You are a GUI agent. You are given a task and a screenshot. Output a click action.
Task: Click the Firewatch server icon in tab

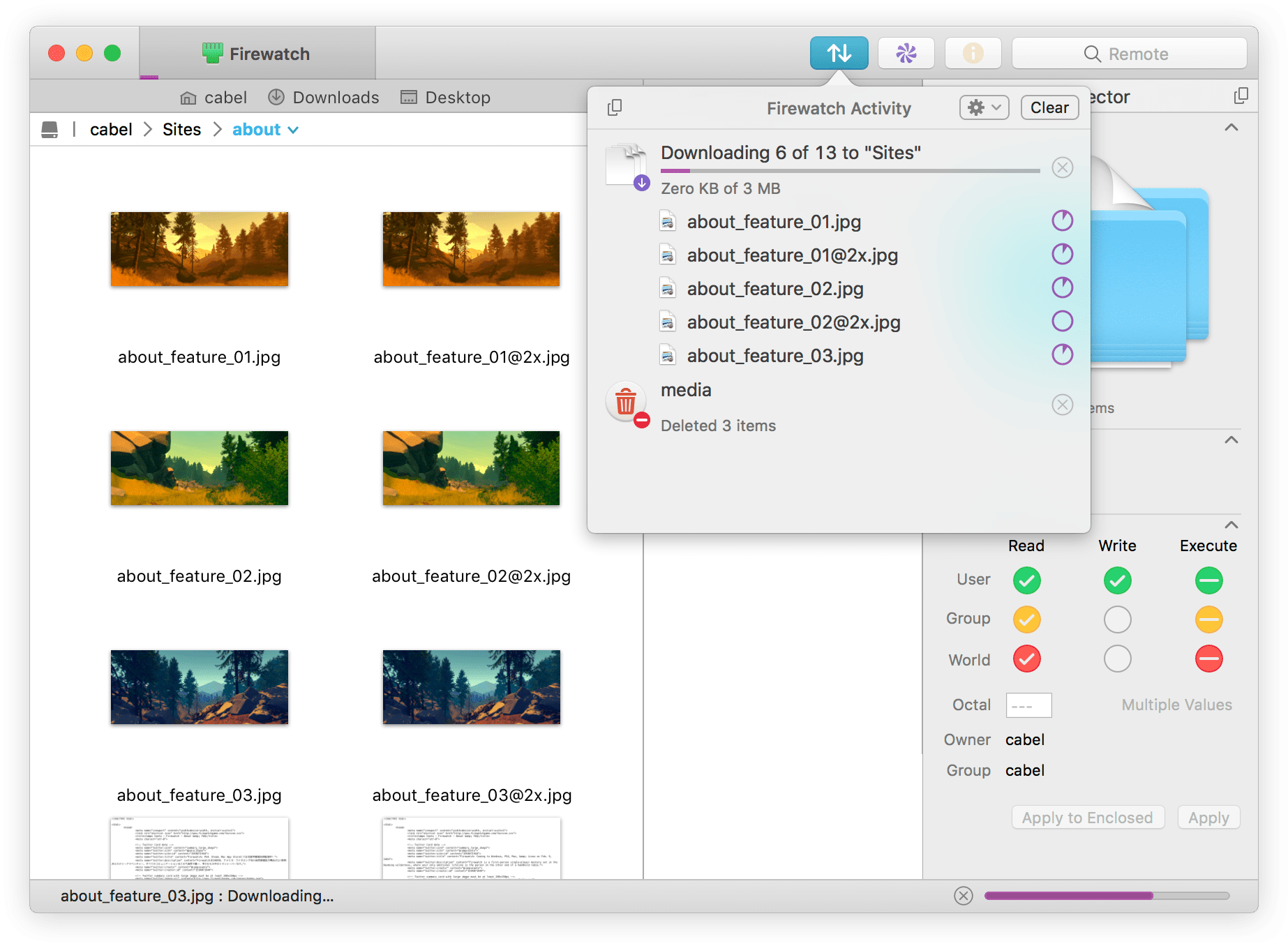[212, 53]
